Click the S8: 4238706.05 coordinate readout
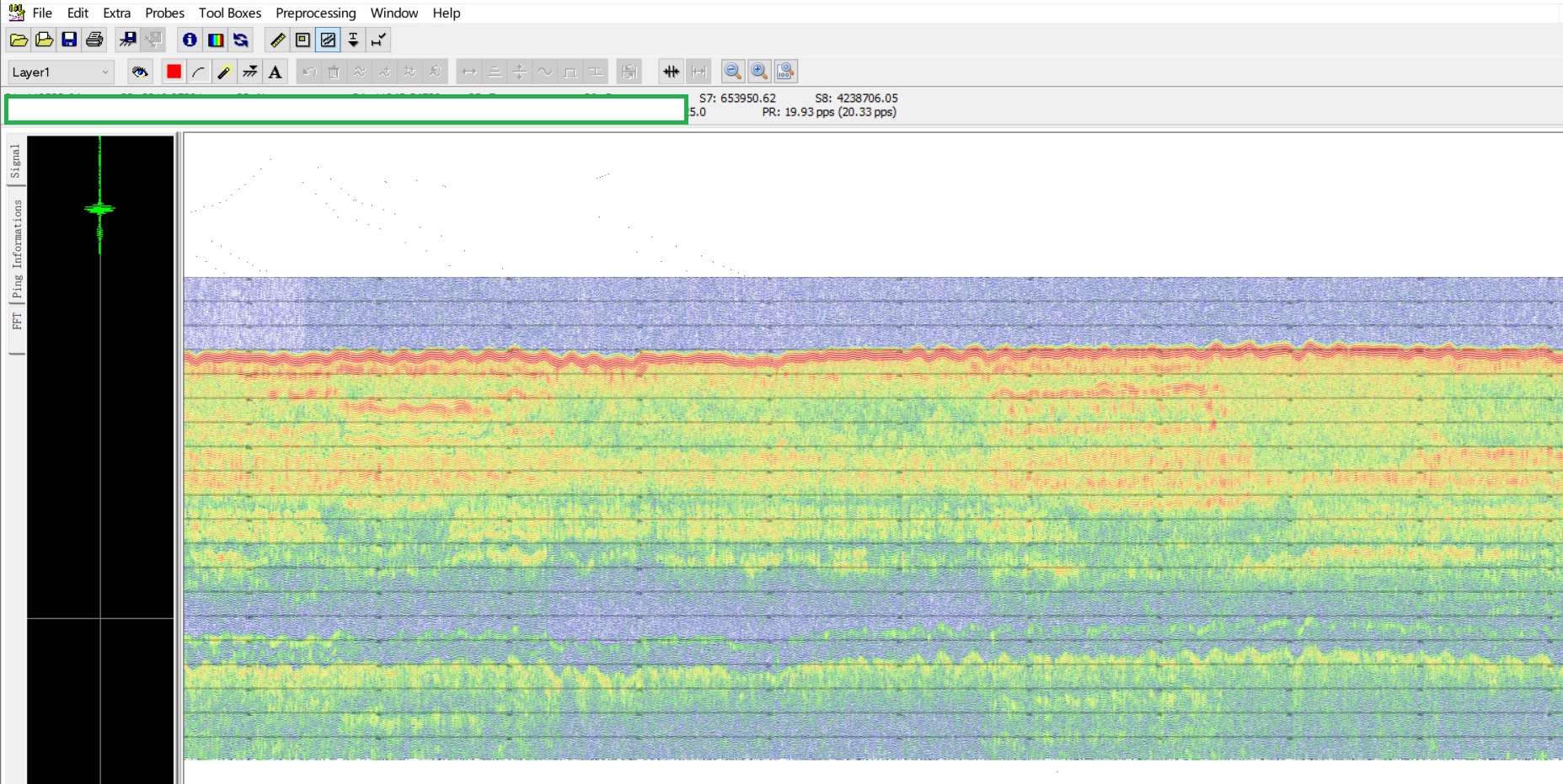 [x=856, y=98]
